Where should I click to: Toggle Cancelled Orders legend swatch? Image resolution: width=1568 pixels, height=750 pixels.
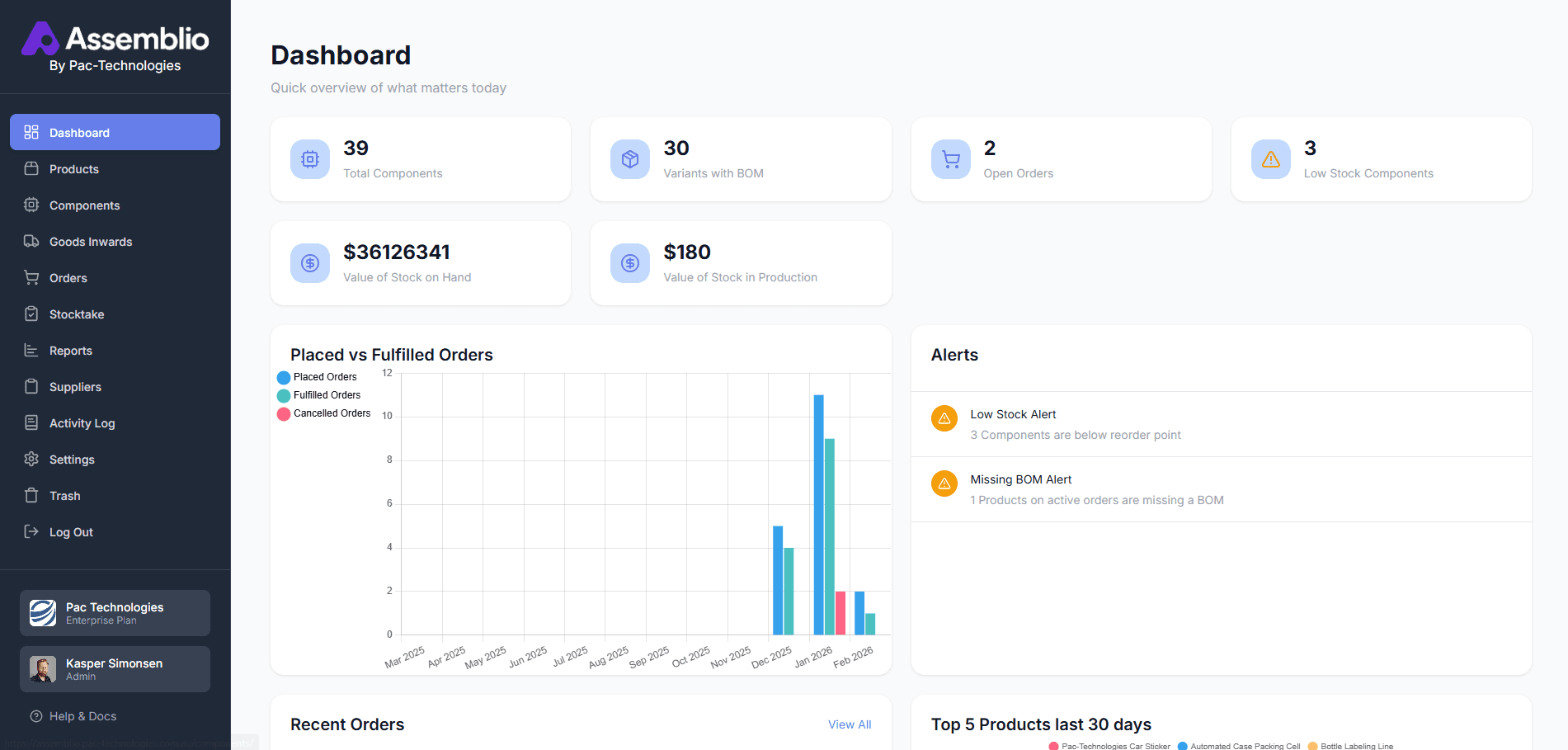click(284, 413)
